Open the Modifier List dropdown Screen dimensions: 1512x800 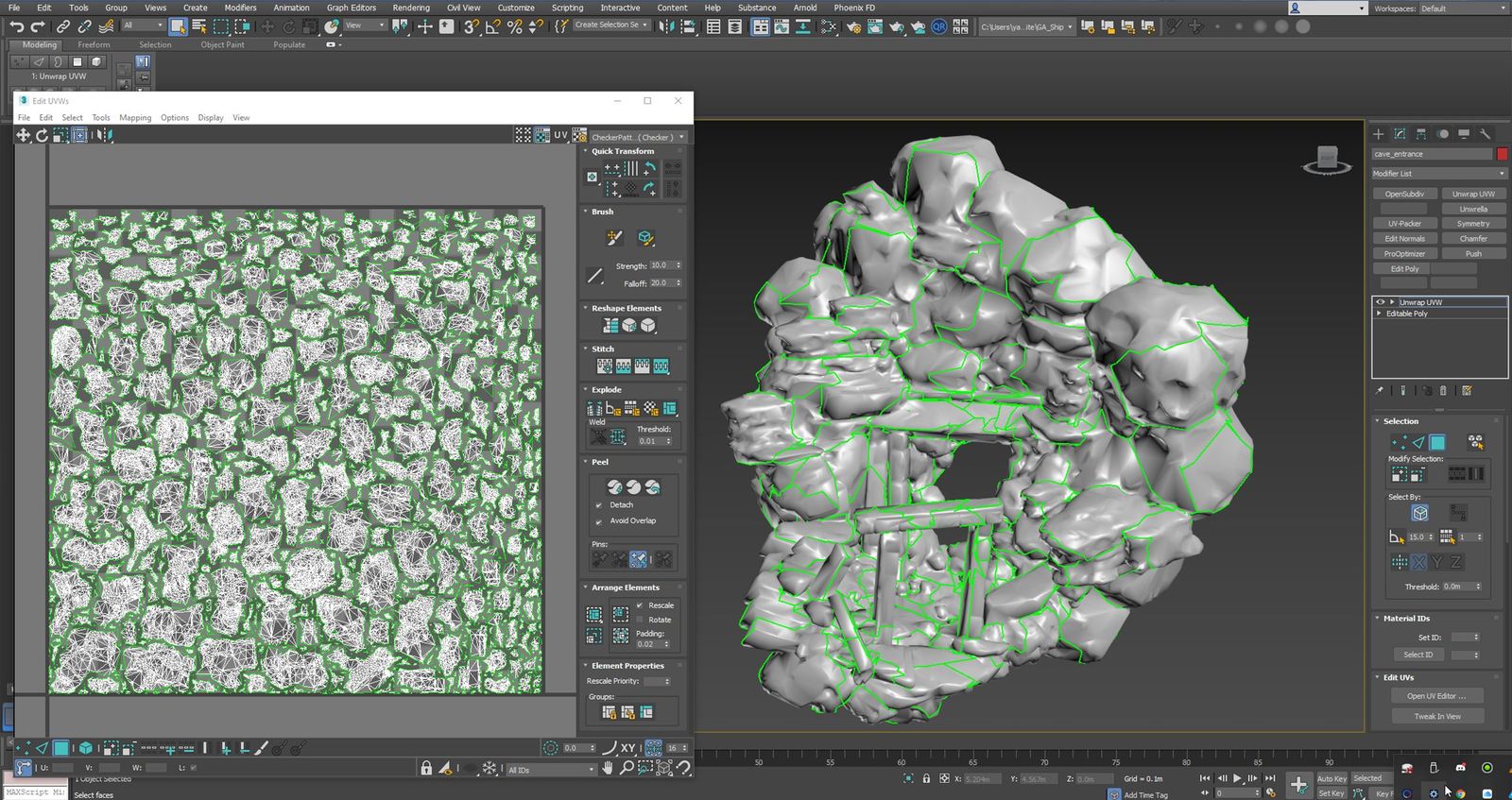(x=1438, y=174)
